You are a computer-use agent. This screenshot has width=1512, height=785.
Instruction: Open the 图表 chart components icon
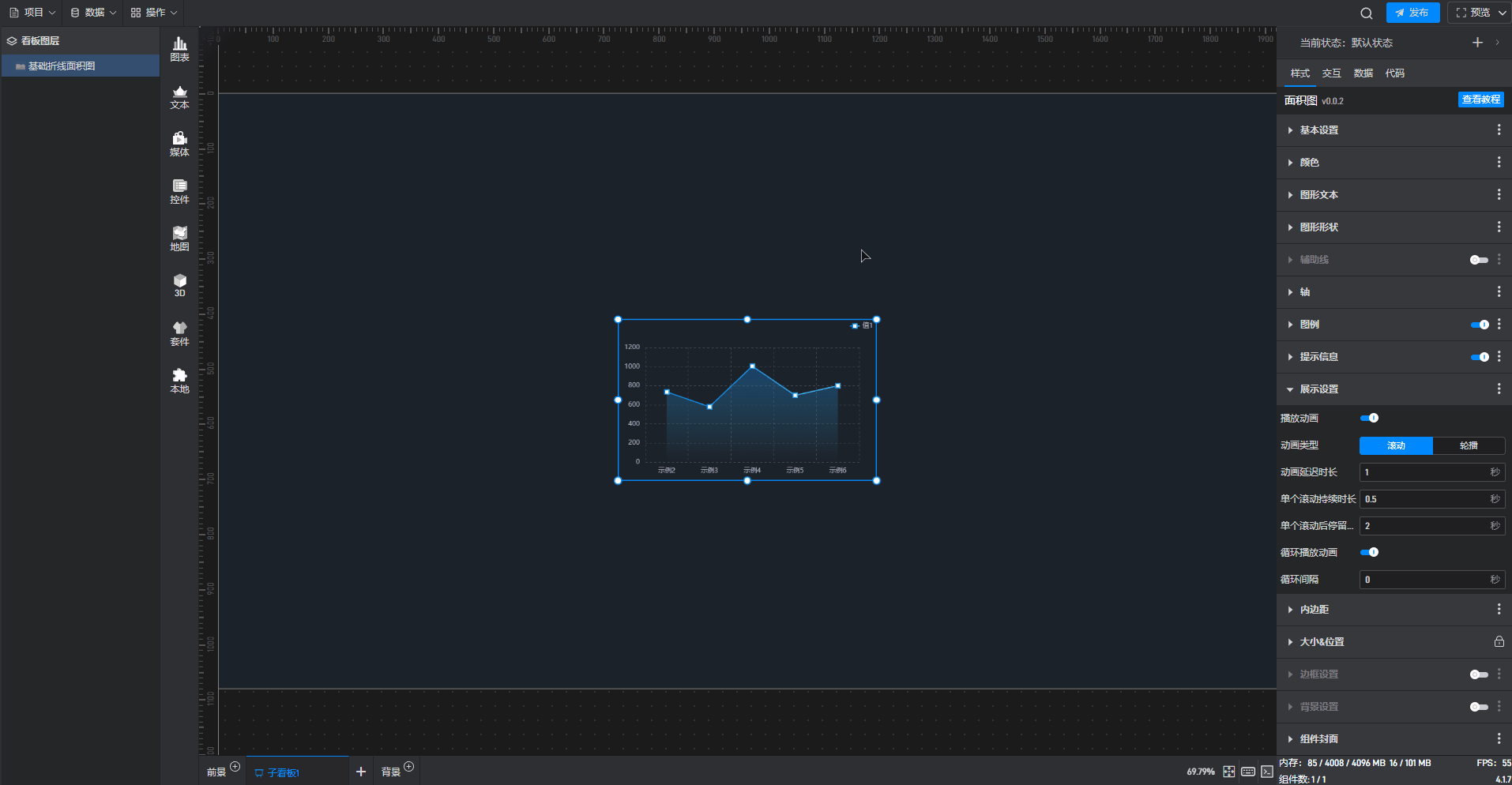tap(179, 49)
